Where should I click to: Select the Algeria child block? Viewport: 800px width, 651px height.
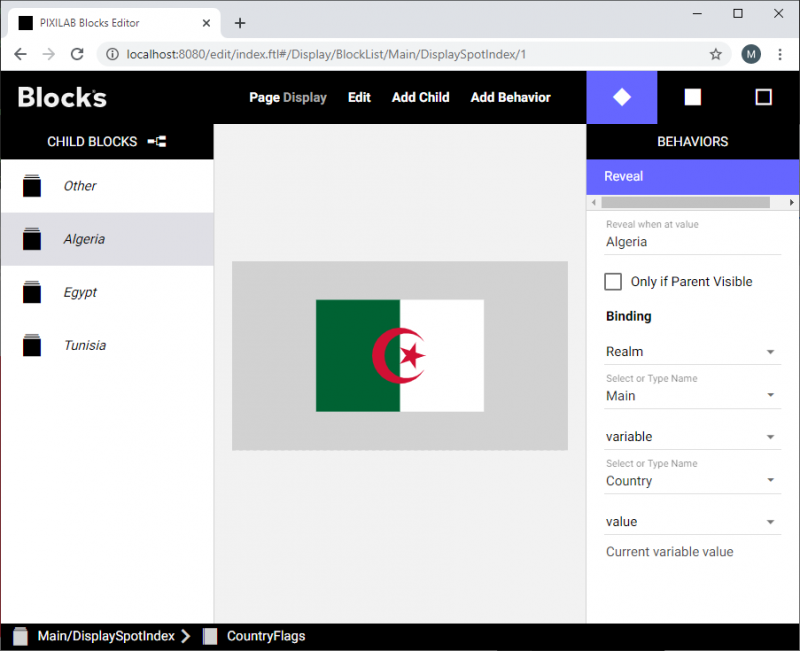pyautogui.click(x=107, y=239)
